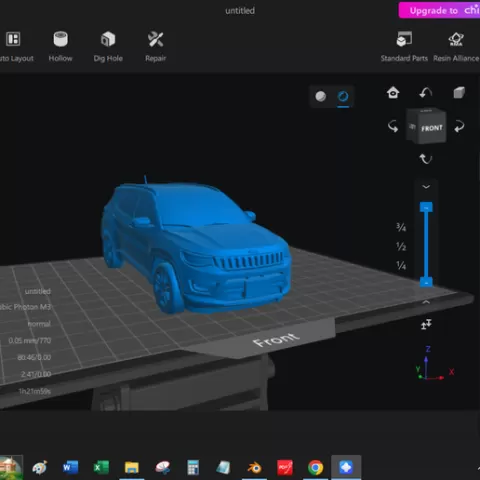This screenshot has width=480, height=480.
Task: Select the FRONT face of view cube
Action: [x=432, y=128]
